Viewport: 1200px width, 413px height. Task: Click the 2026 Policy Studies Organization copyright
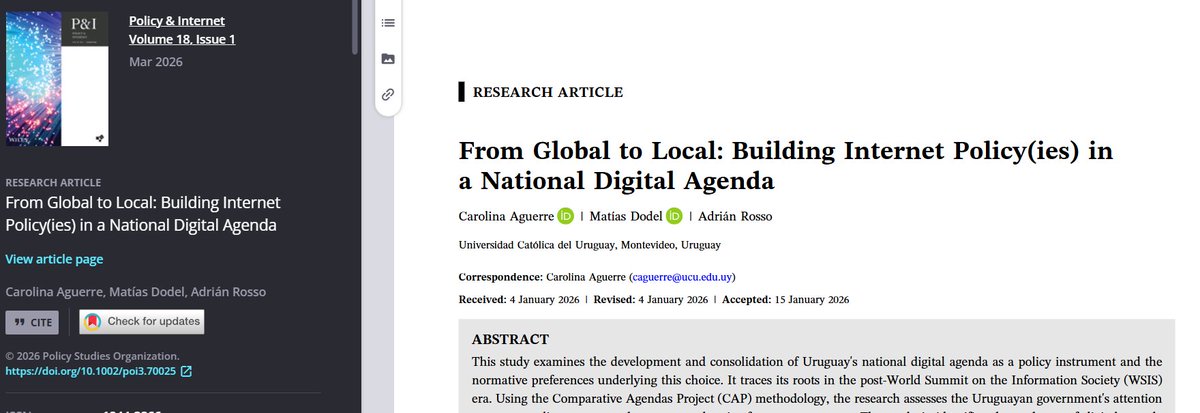[x=92, y=355]
